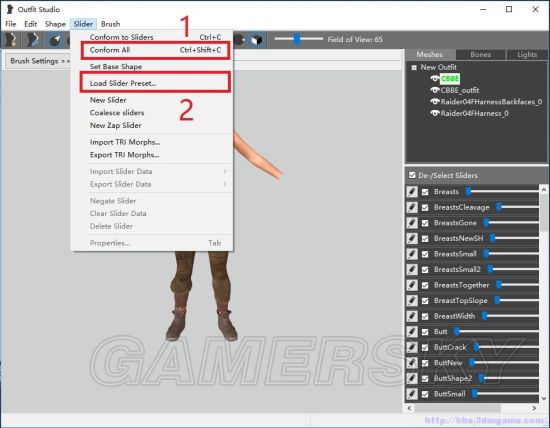Click the slider list vertical scrollbar down arrow

point(544,398)
